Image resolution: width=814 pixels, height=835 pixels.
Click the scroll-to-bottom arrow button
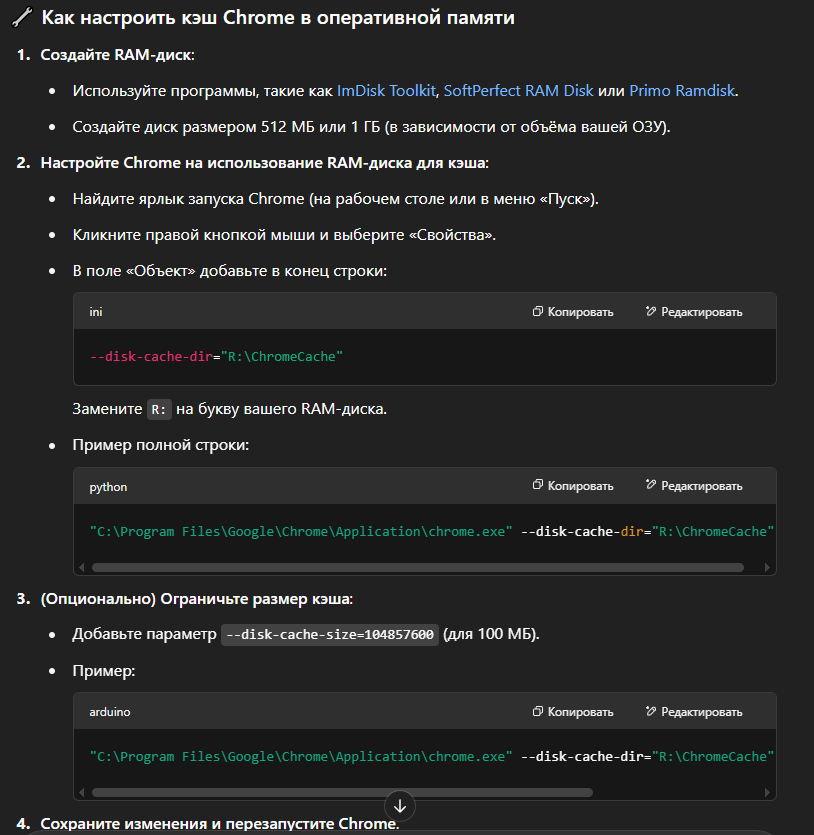click(x=400, y=804)
